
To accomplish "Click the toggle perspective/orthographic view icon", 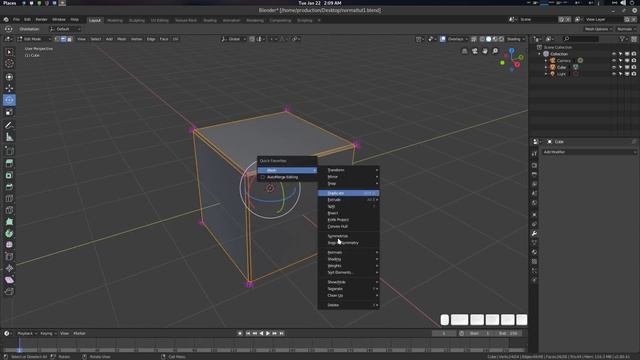I will tap(464, 51).
